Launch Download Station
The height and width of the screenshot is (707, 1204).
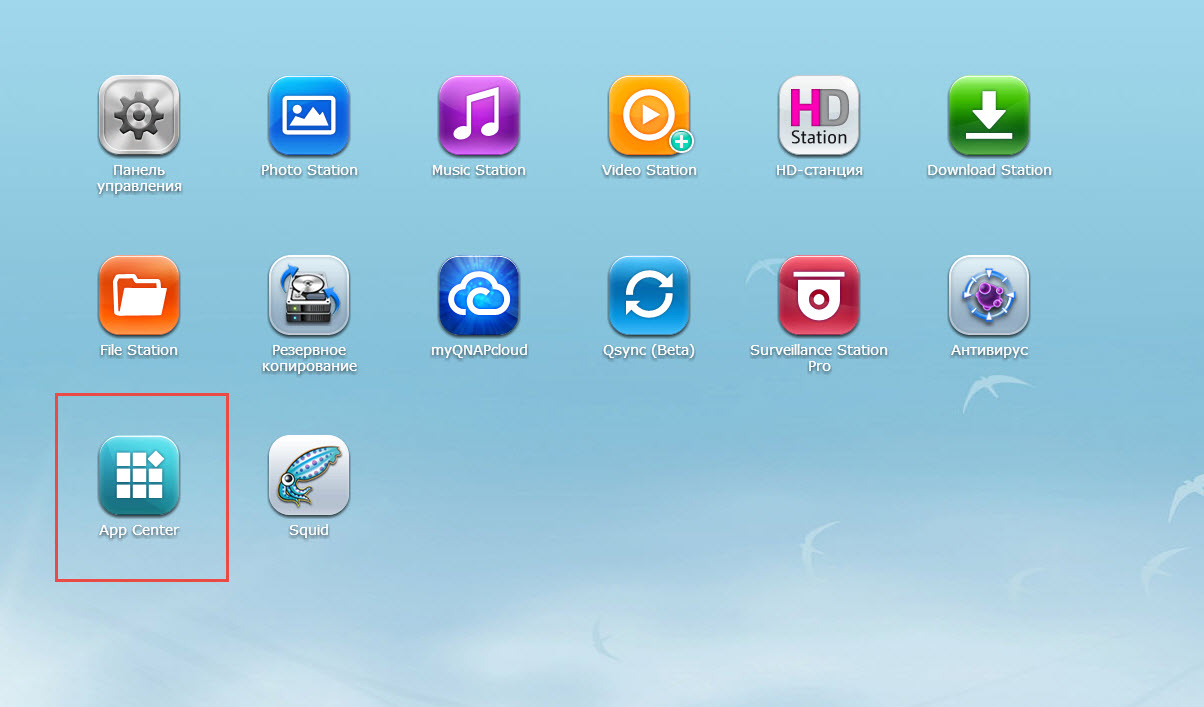coord(989,116)
